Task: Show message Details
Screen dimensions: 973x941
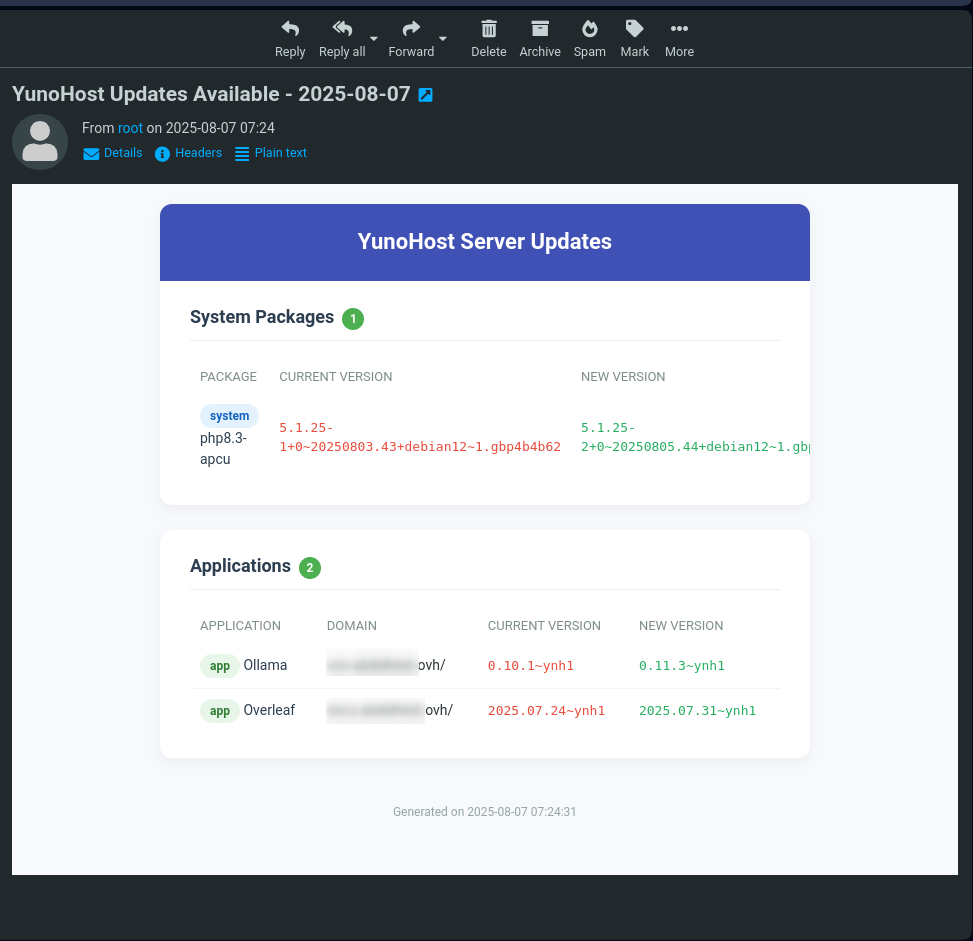Action: 113,153
